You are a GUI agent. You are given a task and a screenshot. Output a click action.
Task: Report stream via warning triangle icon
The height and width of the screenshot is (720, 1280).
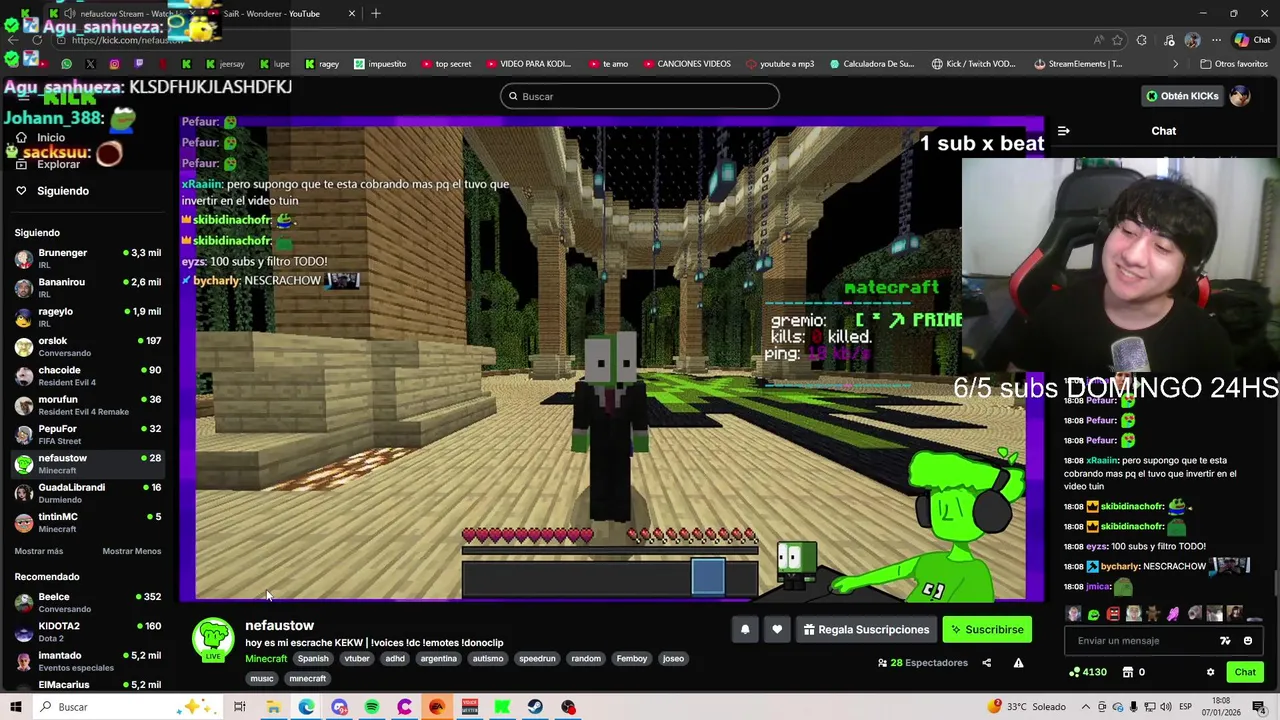tap(1018, 663)
